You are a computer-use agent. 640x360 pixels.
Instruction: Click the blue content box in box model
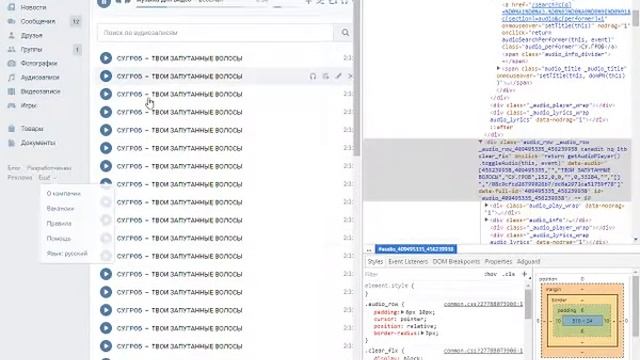[x=582, y=321]
